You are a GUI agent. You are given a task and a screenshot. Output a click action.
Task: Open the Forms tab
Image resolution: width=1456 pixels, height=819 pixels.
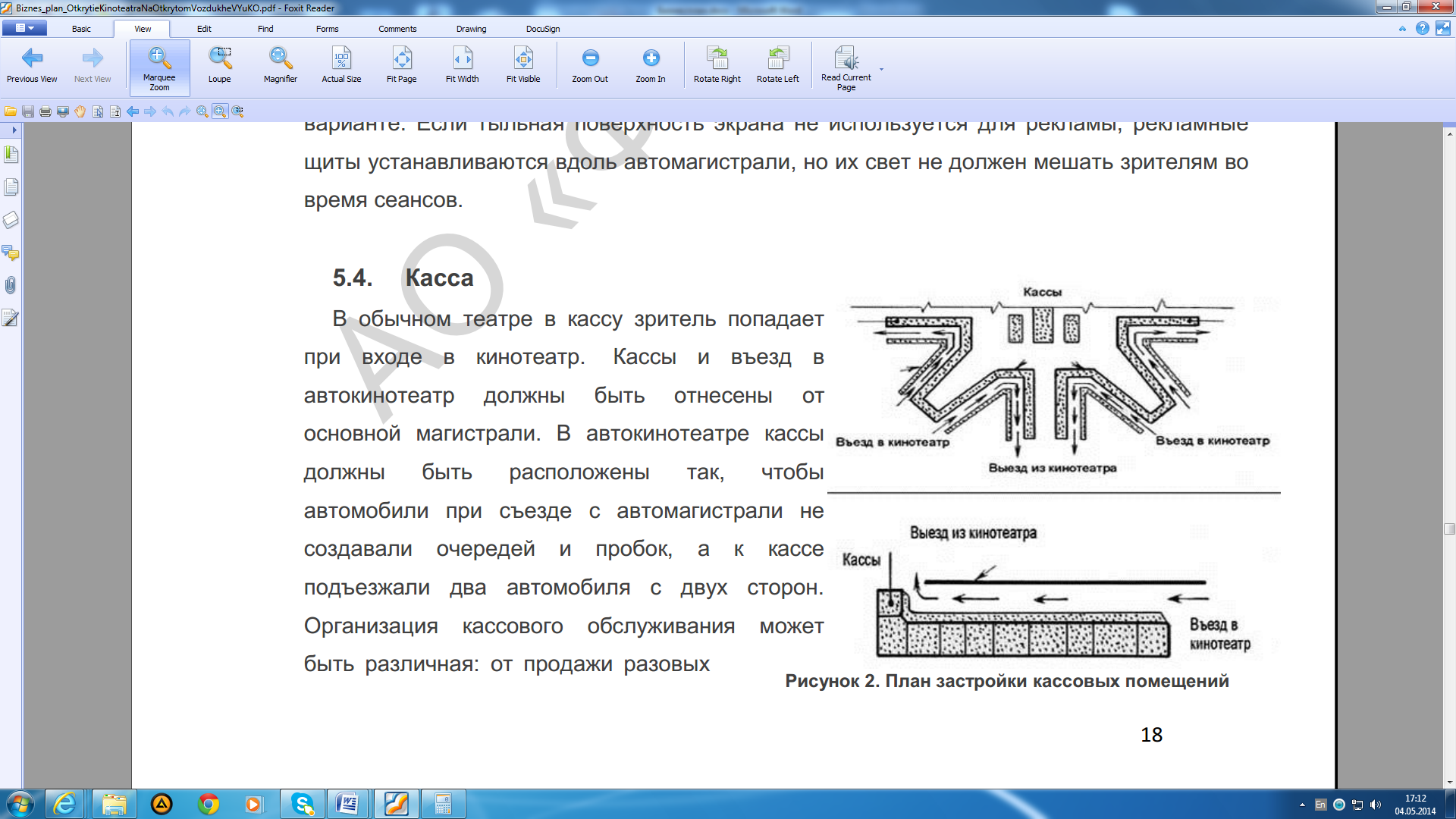click(328, 29)
